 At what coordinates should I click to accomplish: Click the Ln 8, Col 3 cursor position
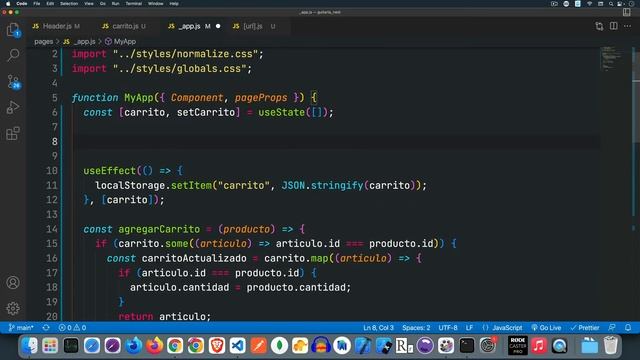coord(378,328)
